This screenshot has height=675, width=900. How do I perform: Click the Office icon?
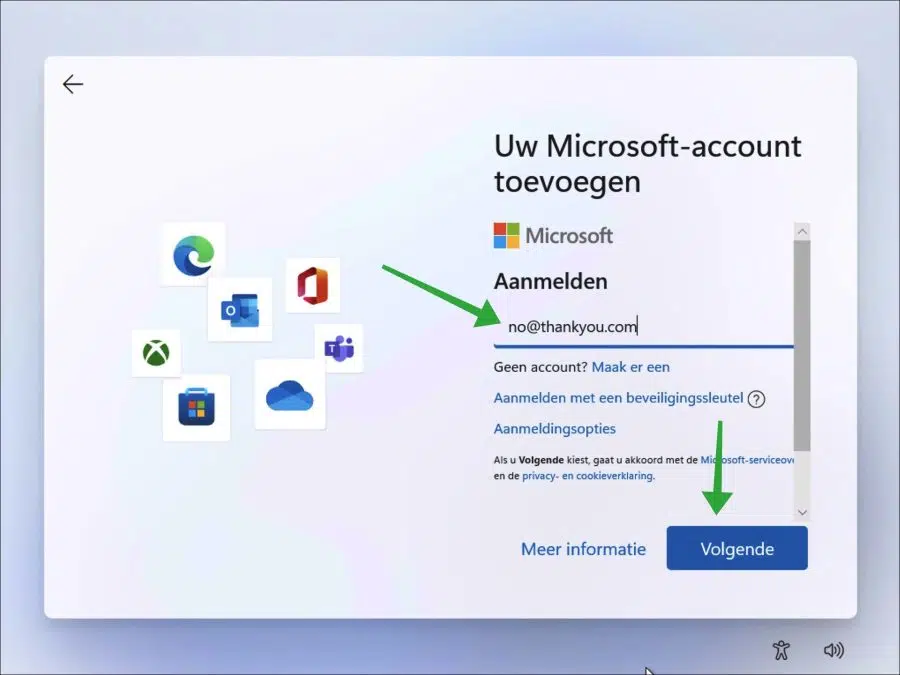[313, 285]
